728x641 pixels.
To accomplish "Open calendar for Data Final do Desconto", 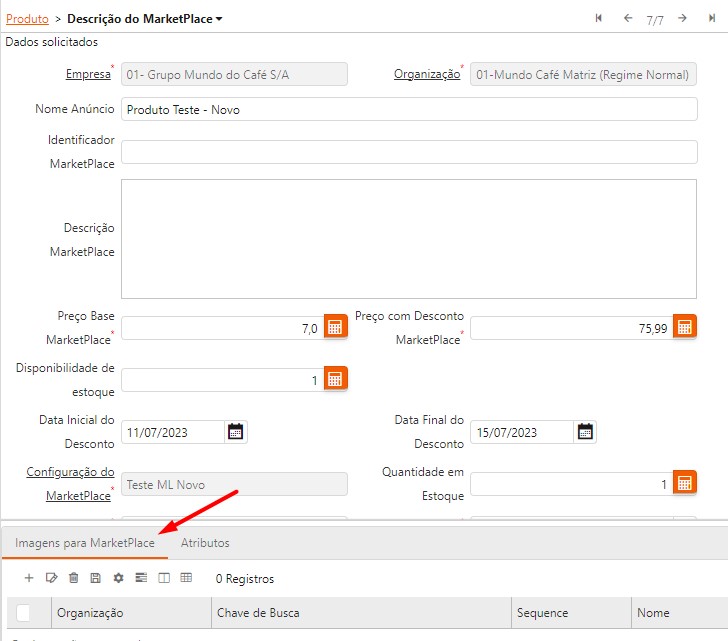I will point(586,432).
